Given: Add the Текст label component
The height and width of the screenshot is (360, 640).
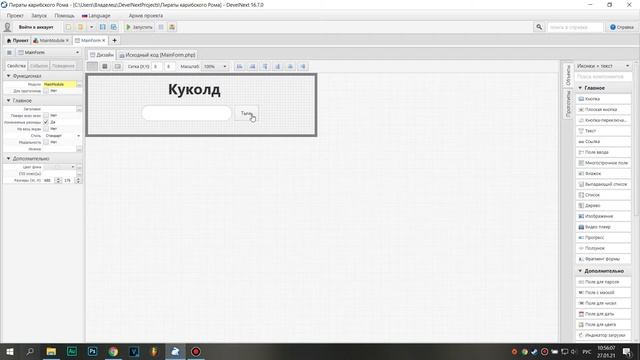Looking at the screenshot, I should (x=603, y=131).
